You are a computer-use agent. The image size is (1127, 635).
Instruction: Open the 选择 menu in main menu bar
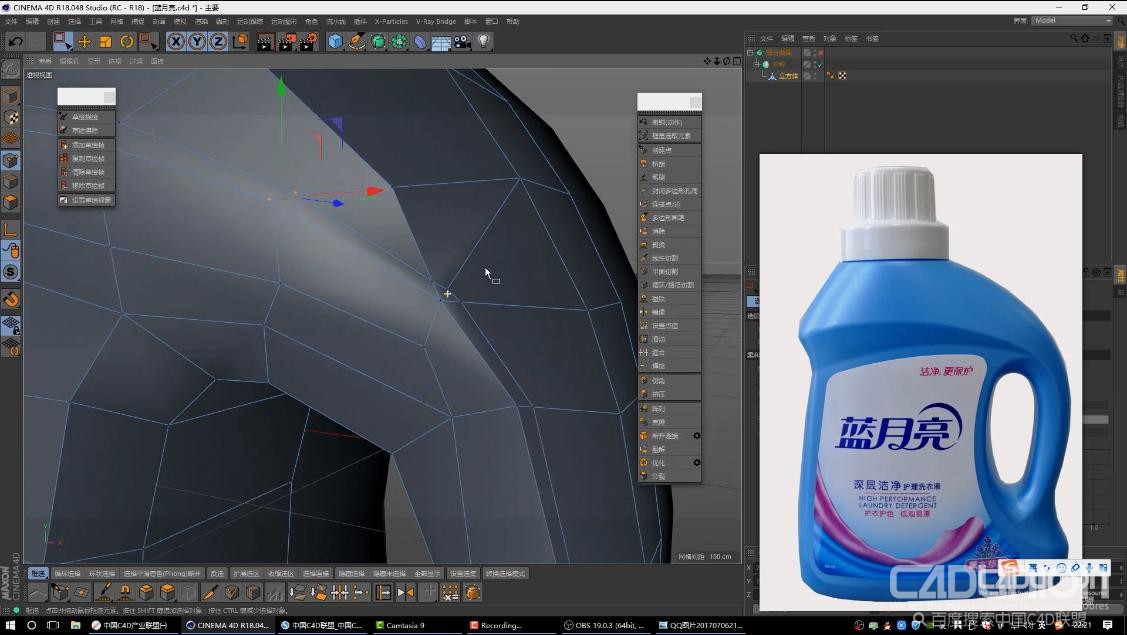click(x=74, y=22)
